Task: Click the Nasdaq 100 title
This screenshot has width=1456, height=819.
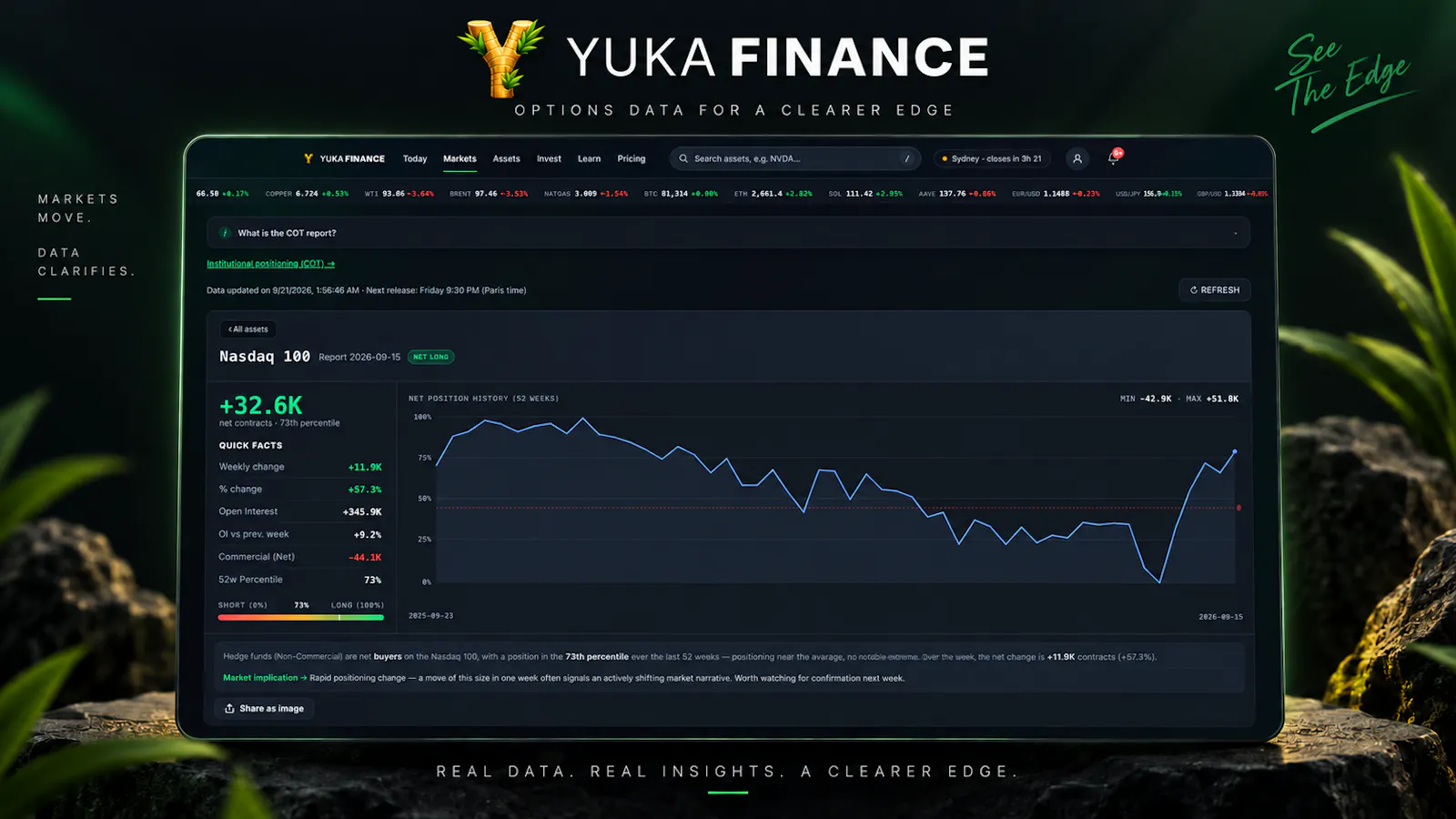Action: click(x=265, y=357)
